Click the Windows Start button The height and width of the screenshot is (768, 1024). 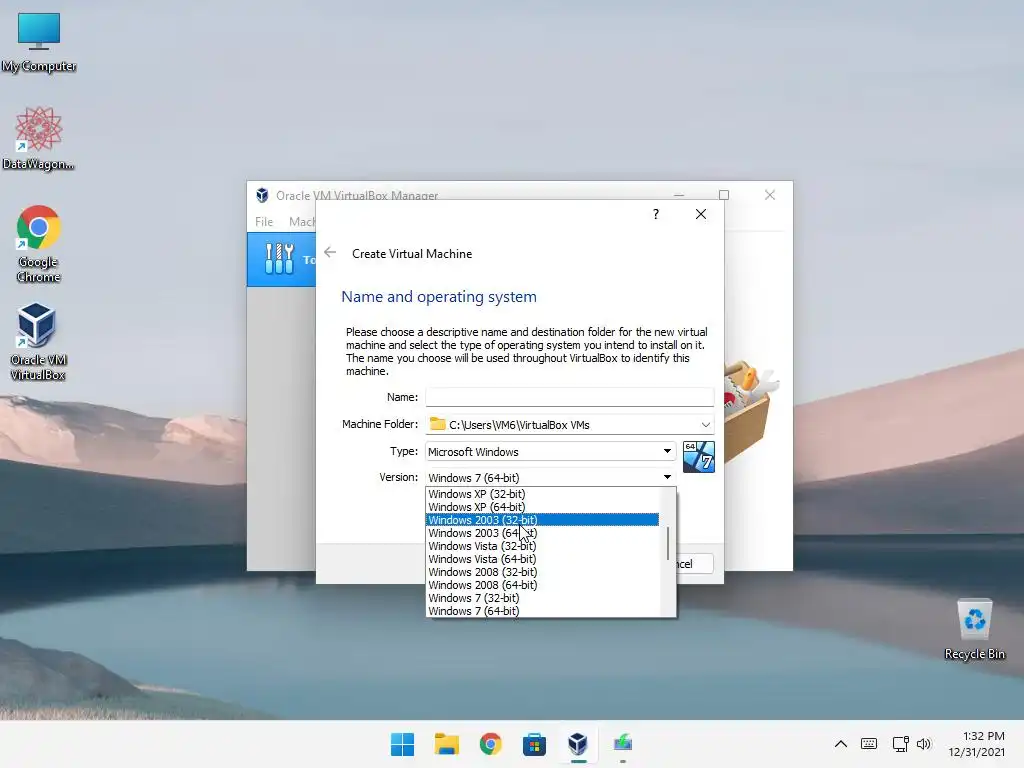[402, 744]
